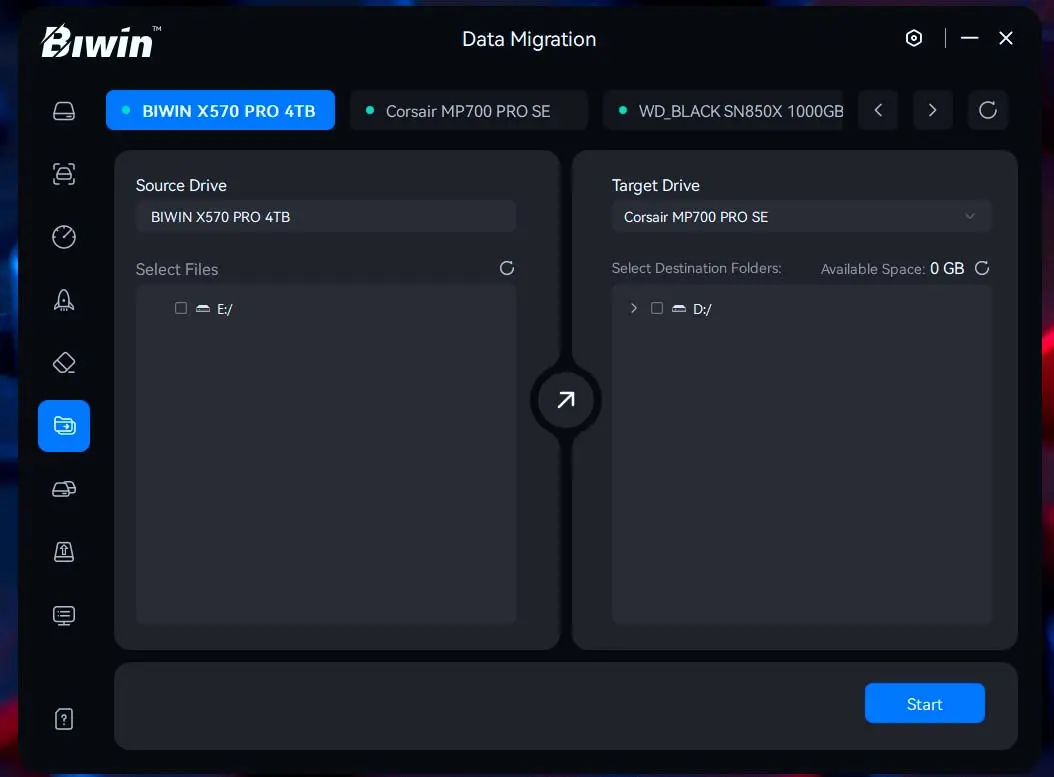This screenshot has height=777, width=1054.
Task: Click the round arrow transfer button
Action: [566, 401]
